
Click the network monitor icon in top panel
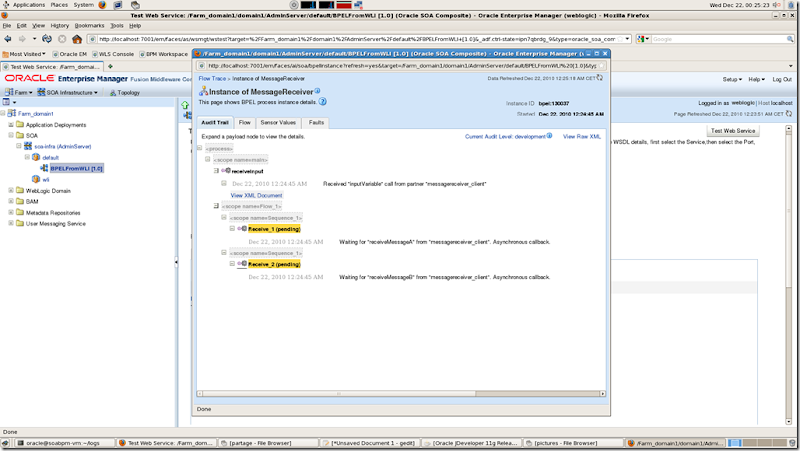tap(358, 5)
